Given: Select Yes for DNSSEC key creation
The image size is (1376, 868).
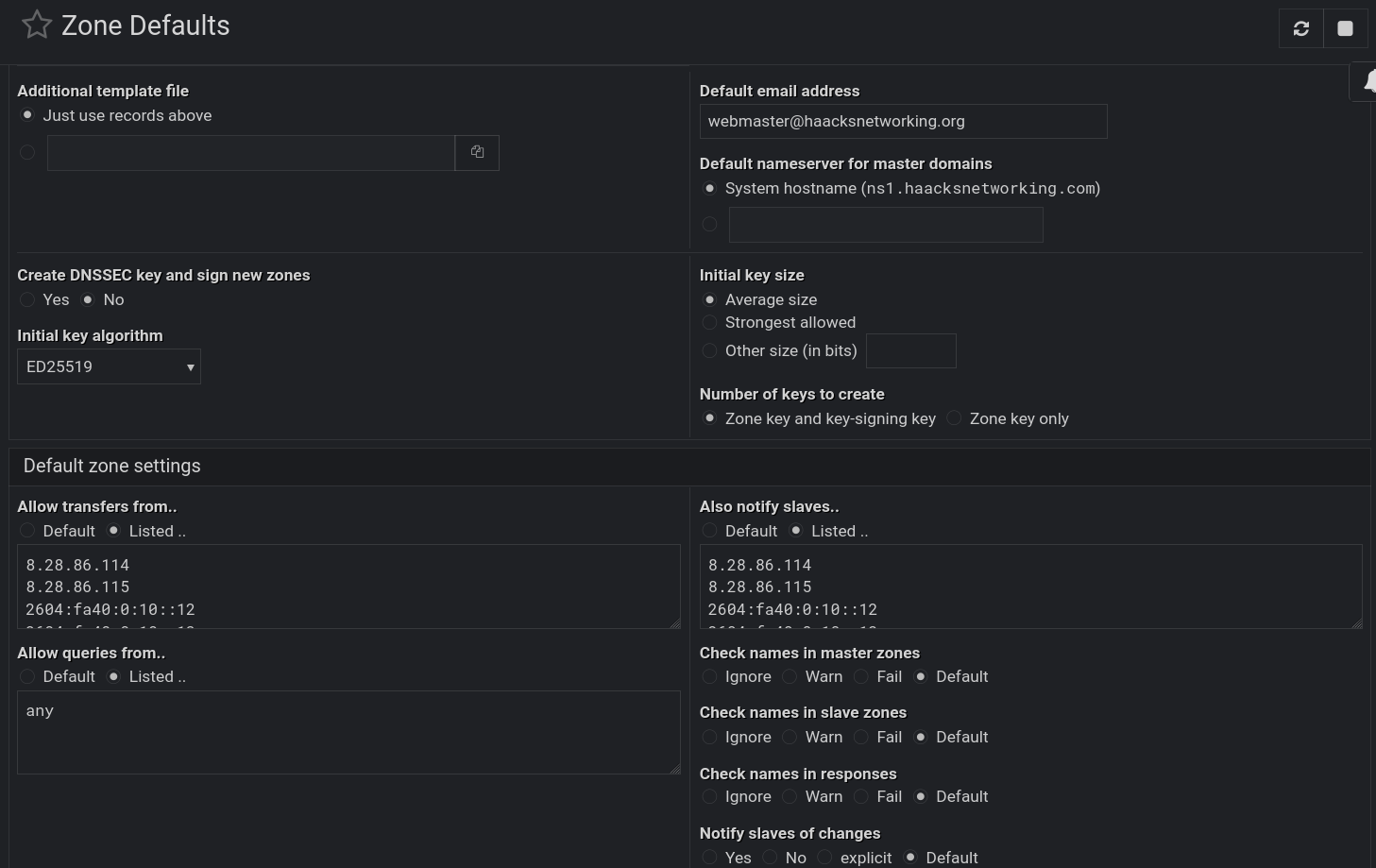Looking at the screenshot, I should pos(27,300).
